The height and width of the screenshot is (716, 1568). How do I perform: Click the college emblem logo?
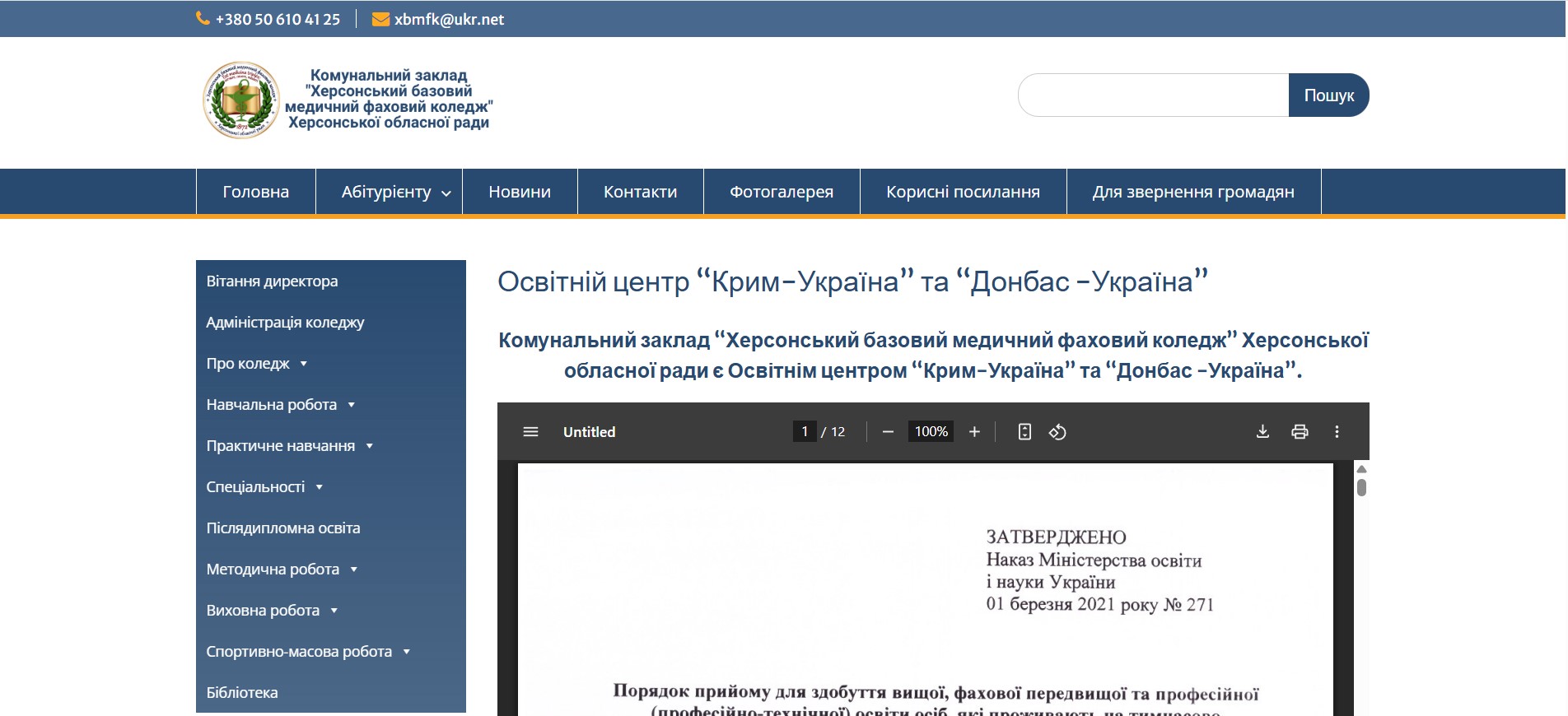point(241,100)
